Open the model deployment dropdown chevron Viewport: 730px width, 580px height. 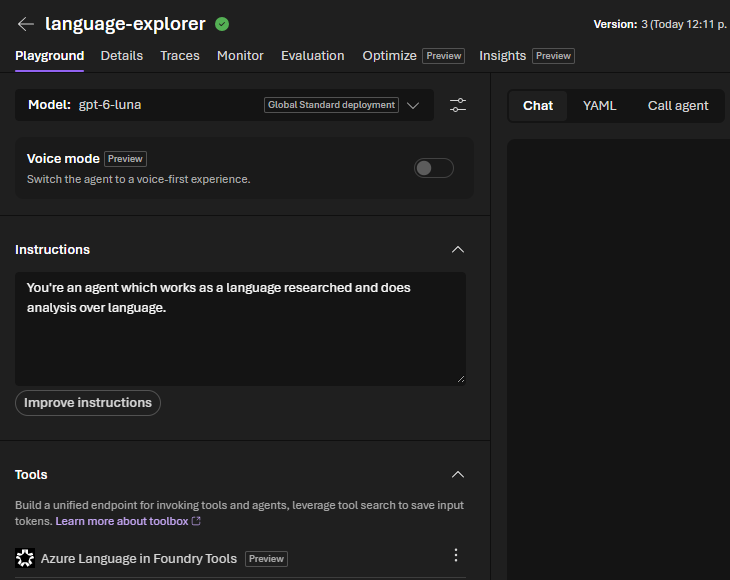pyautogui.click(x=412, y=105)
